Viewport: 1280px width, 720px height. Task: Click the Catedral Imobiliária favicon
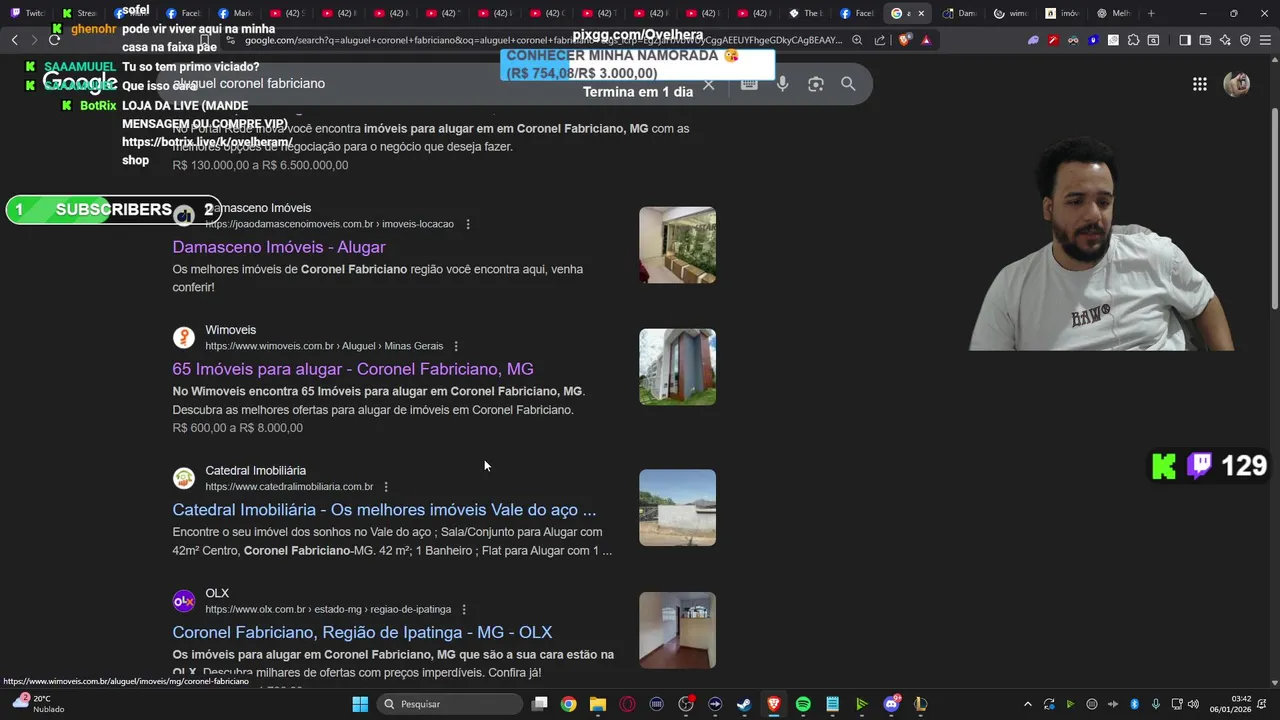184,478
